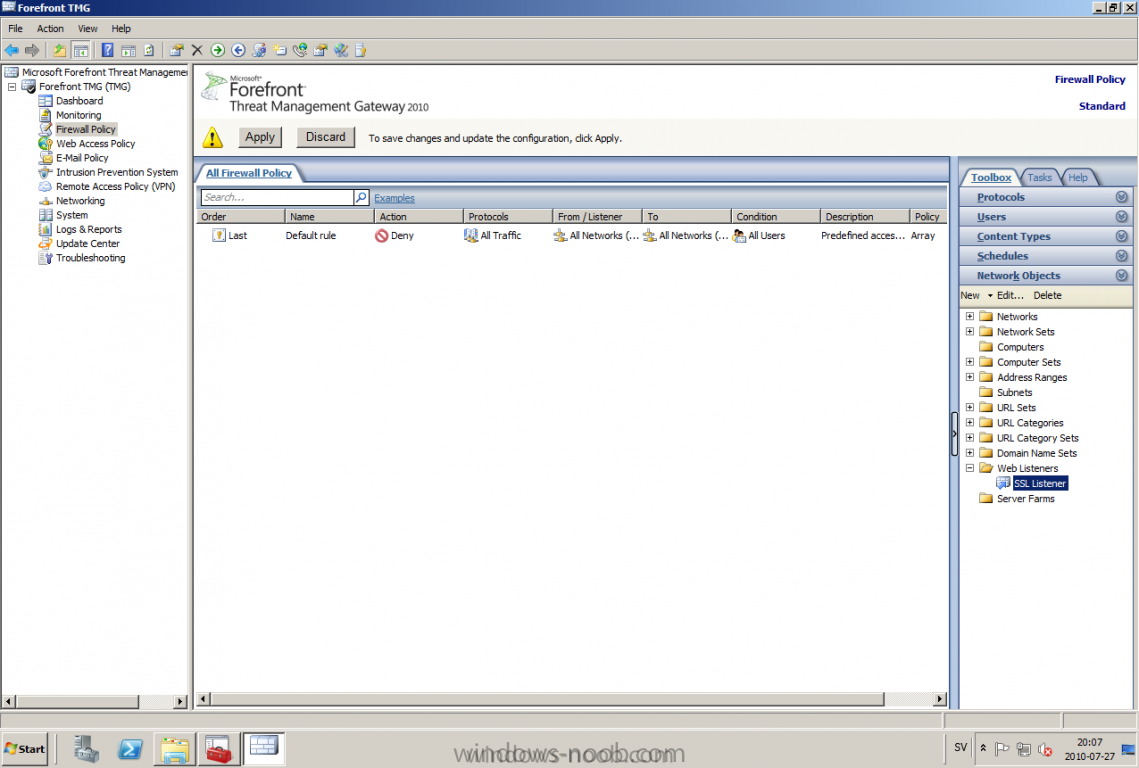Expand the Protocols section chevron
The width and height of the screenshot is (1139, 768).
[1122, 197]
